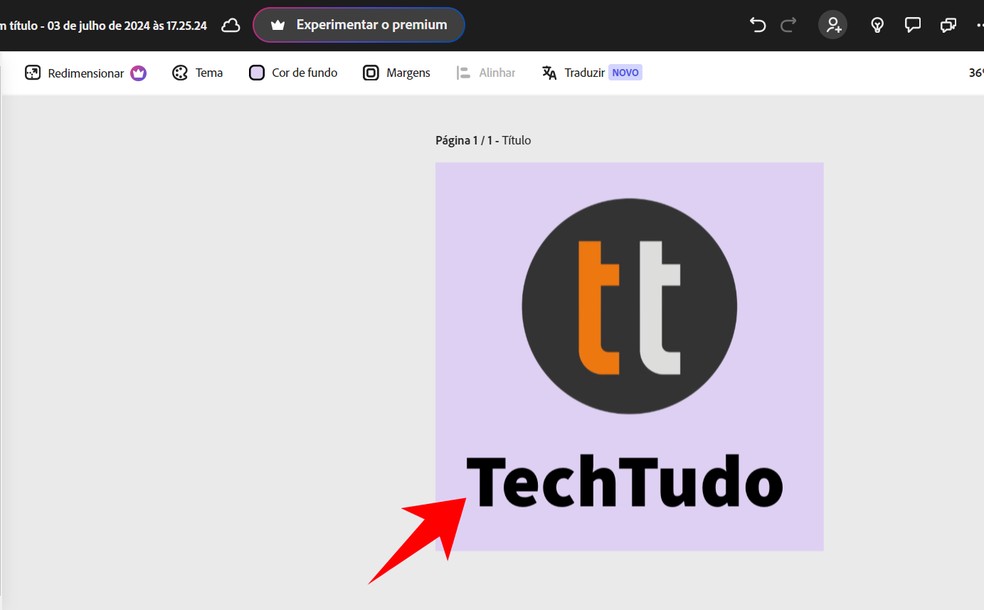Screen dimensions: 984x610
Task: Click the file title with date text
Action: coord(104,26)
